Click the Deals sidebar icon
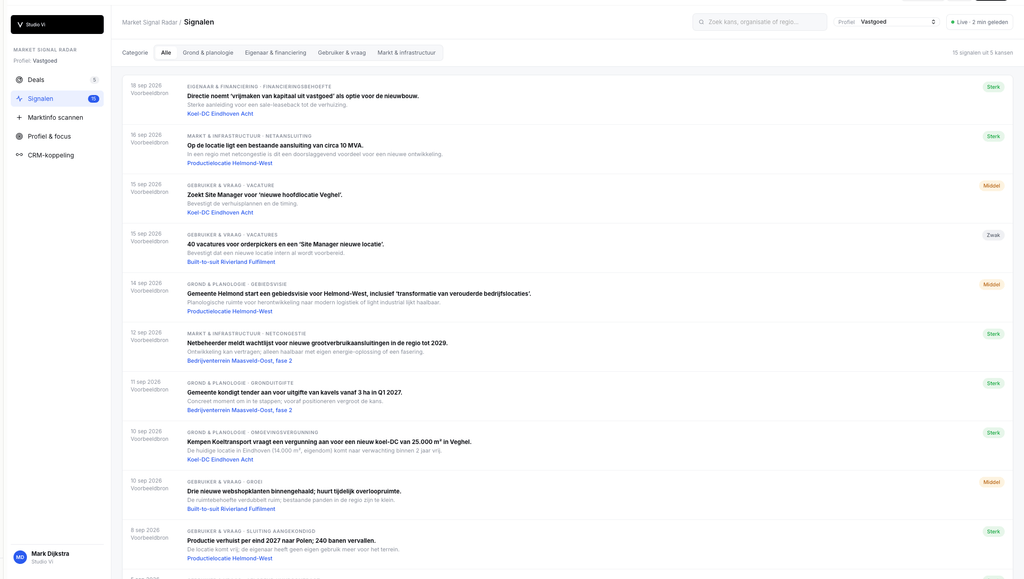Viewport: 1024px width, 579px height. click(x=19, y=80)
